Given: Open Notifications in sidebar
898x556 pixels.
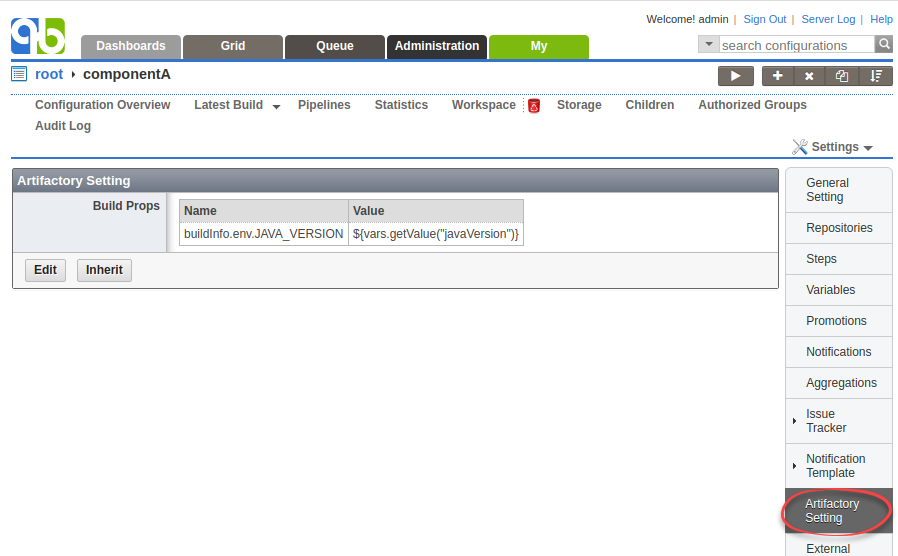Looking at the screenshot, I should coord(839,352).
